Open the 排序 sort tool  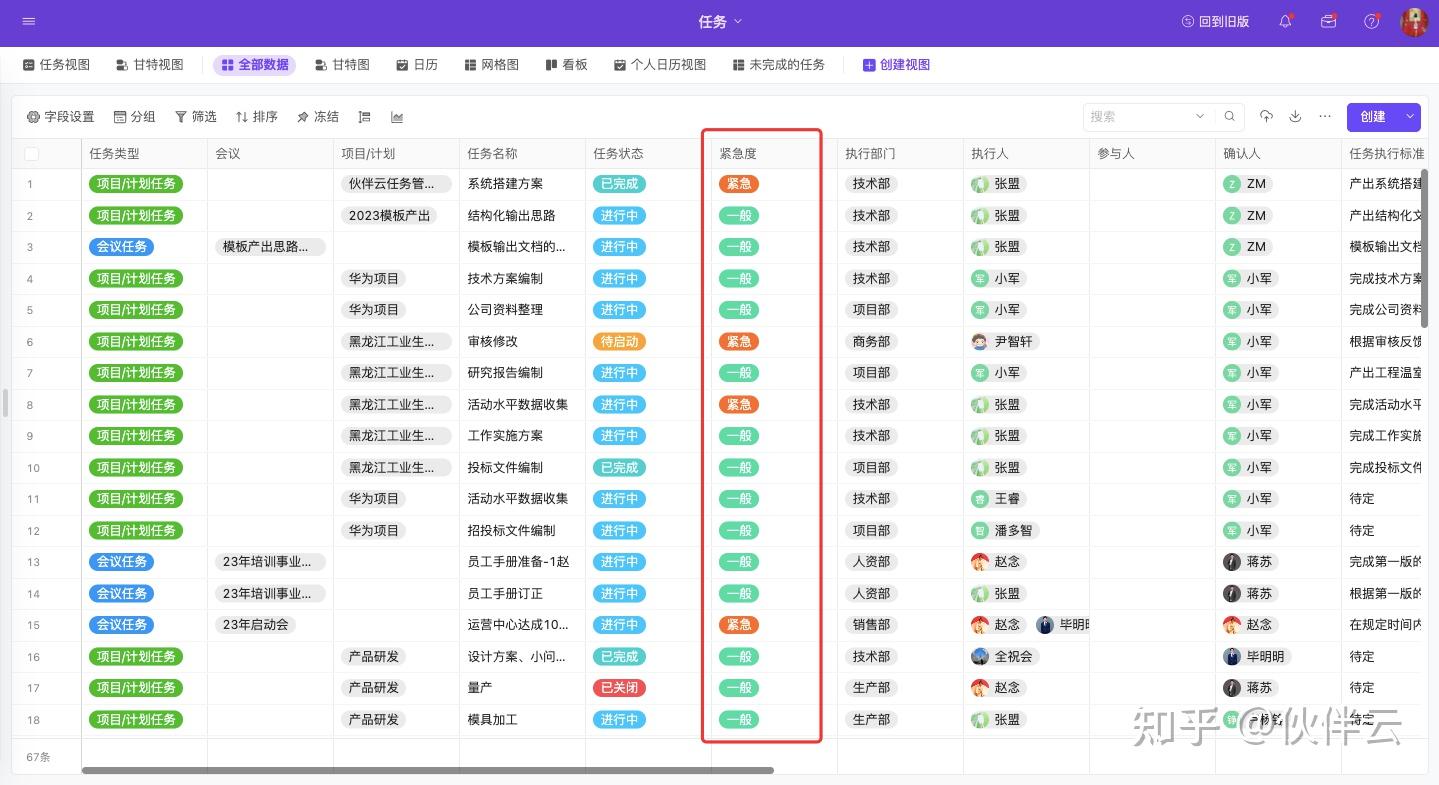tap(257, 117)
